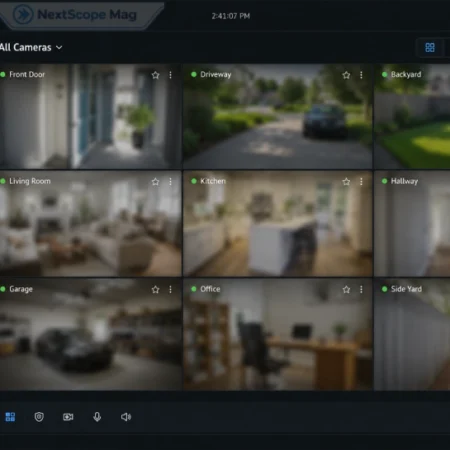Open Kitchen camera kebab menu
The width and height of the screenshot is (450, 450).
[361, 182]
